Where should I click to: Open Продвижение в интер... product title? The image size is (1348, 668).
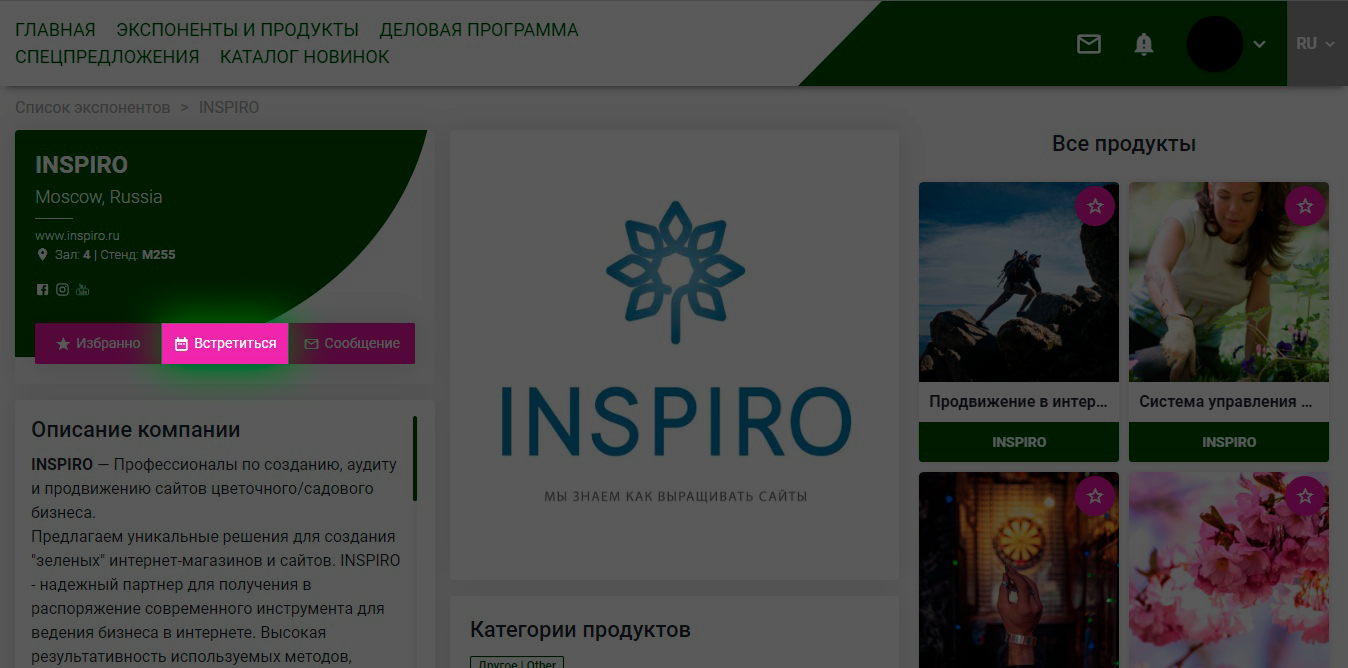point(1019,402)
